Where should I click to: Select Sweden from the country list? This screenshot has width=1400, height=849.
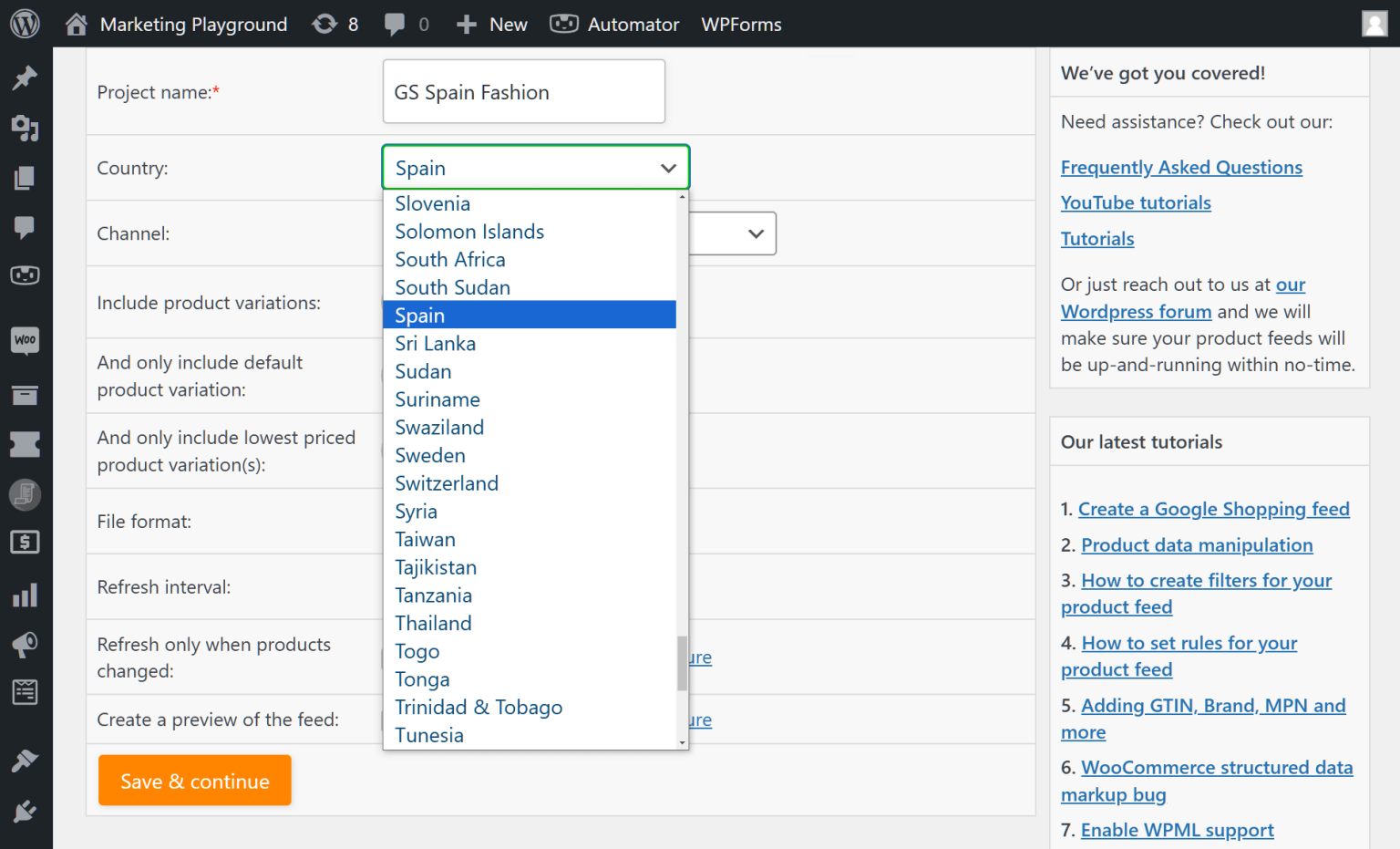point(430,455)
